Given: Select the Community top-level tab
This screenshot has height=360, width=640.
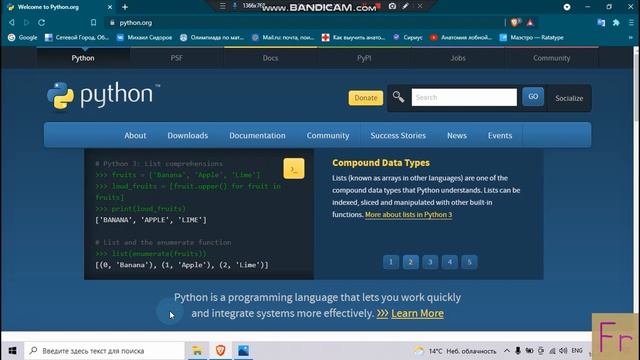Looking at the screenshot, I should pos(551,58).
